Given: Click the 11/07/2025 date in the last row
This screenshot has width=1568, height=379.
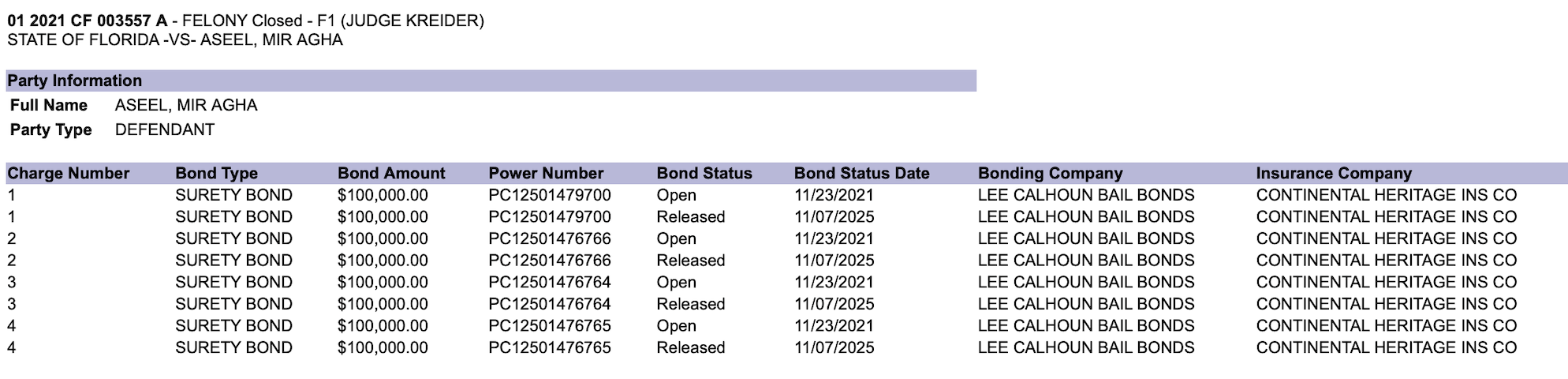Looking at the screenshot, I should tap(834, 347).
